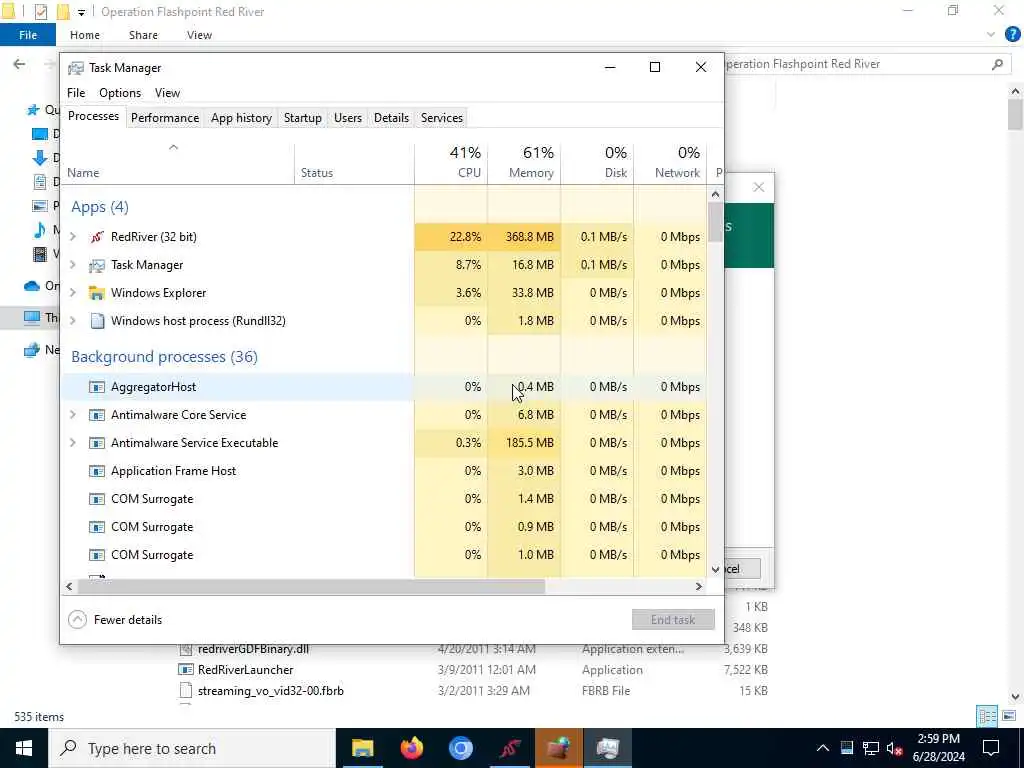Click the taskbar search box
Image resolution: width=1024 pixels, height=768 pixels.
click(192, 748)
